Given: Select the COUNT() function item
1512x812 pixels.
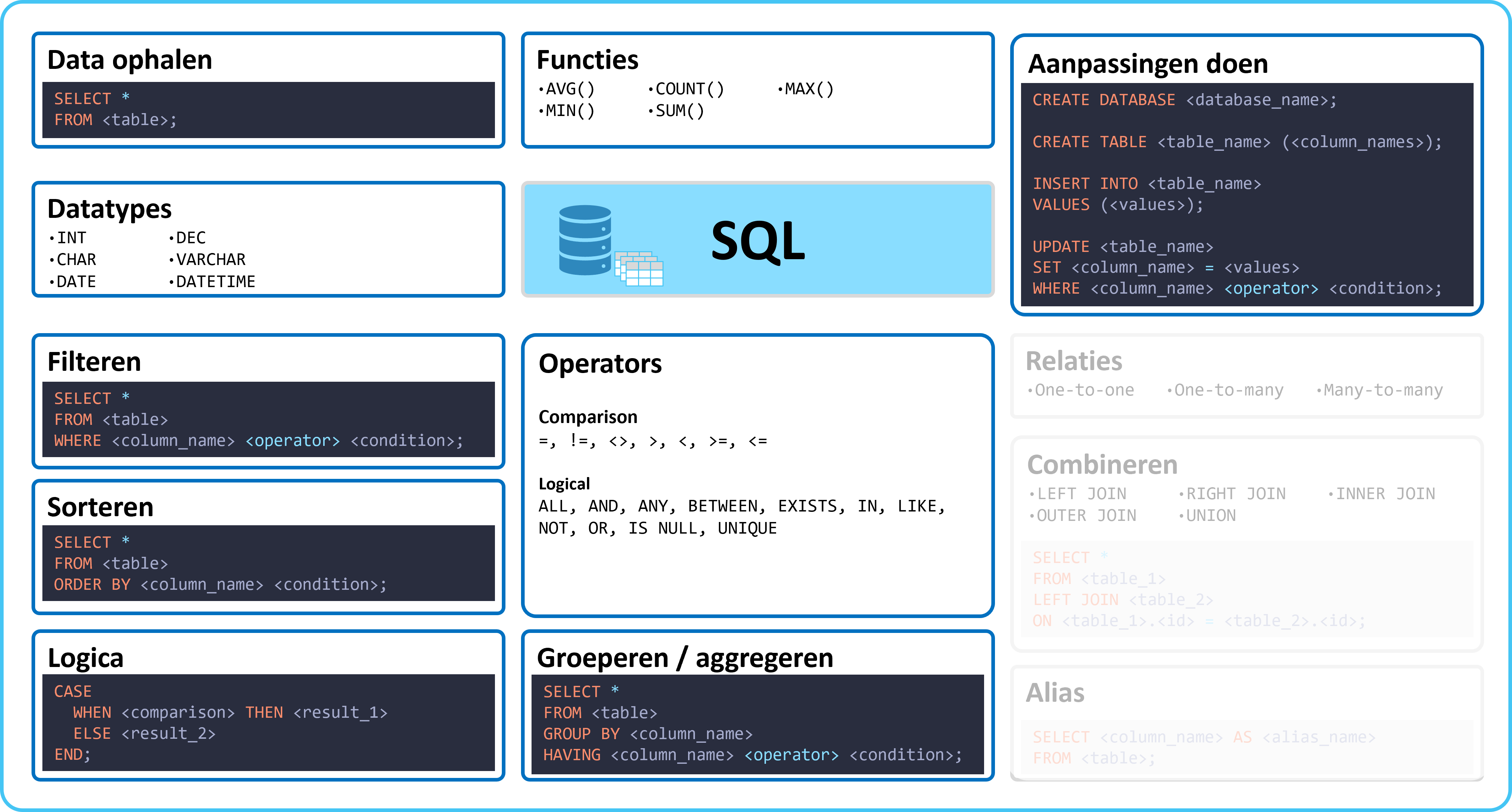Looking at the screenshot, I should click(x=687, y=89).
